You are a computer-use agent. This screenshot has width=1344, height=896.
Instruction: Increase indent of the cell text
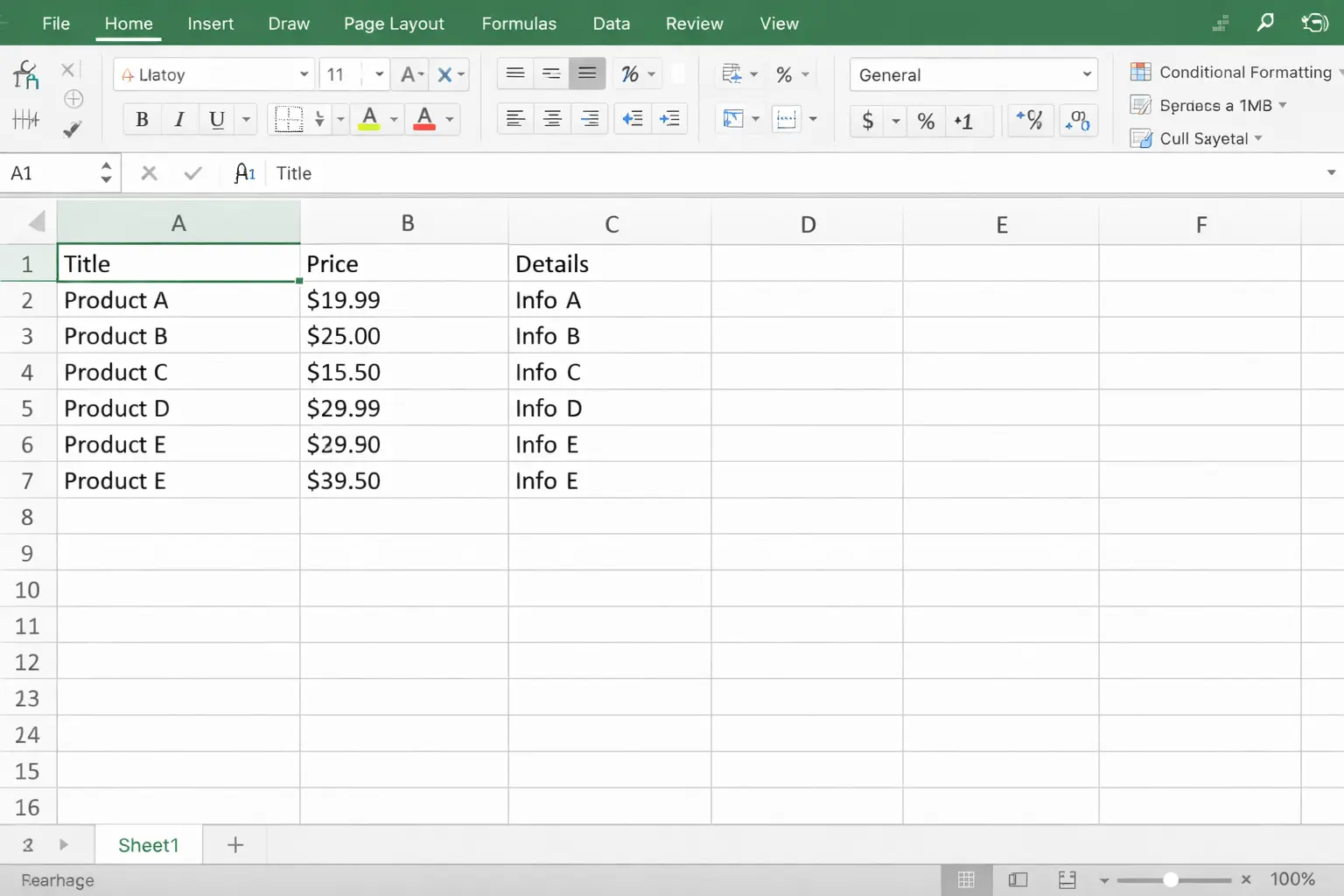pos(670,119)
